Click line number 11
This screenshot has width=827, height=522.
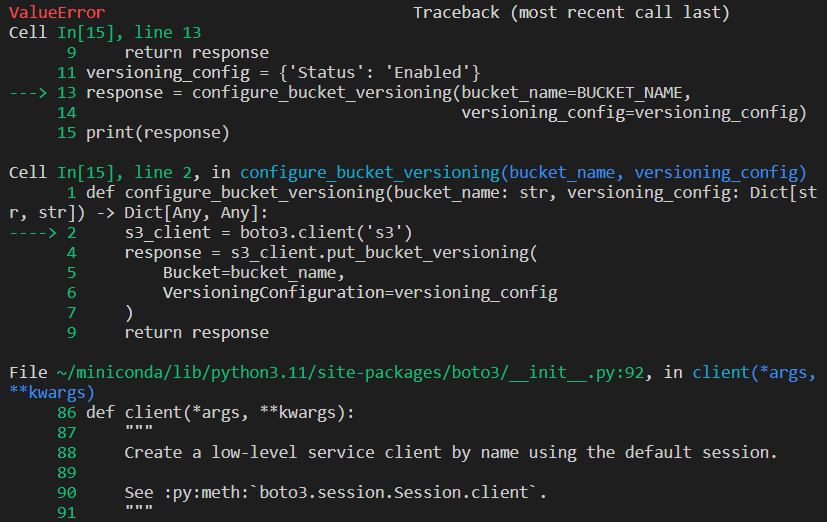66,72
